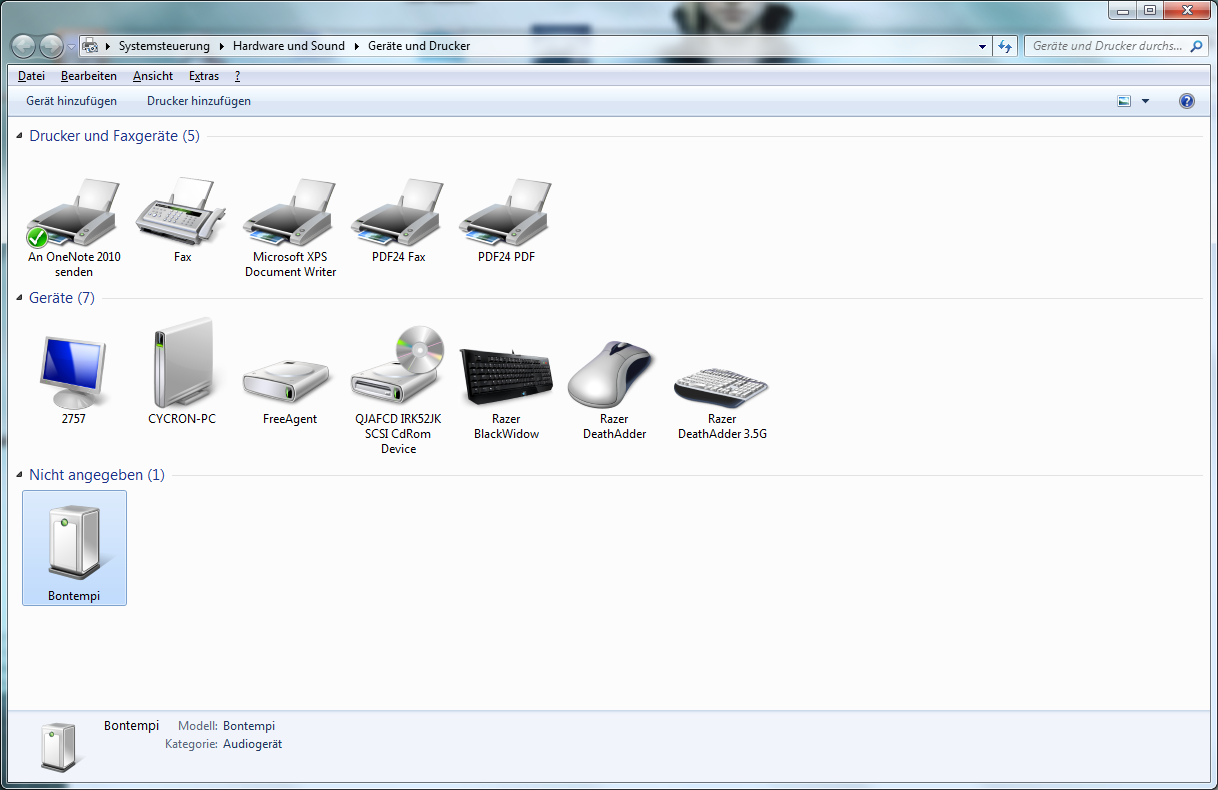This screenshot has height=790, width=1218.
Task: Open the Bearbeiten menu
Action: tap(88, 76)
